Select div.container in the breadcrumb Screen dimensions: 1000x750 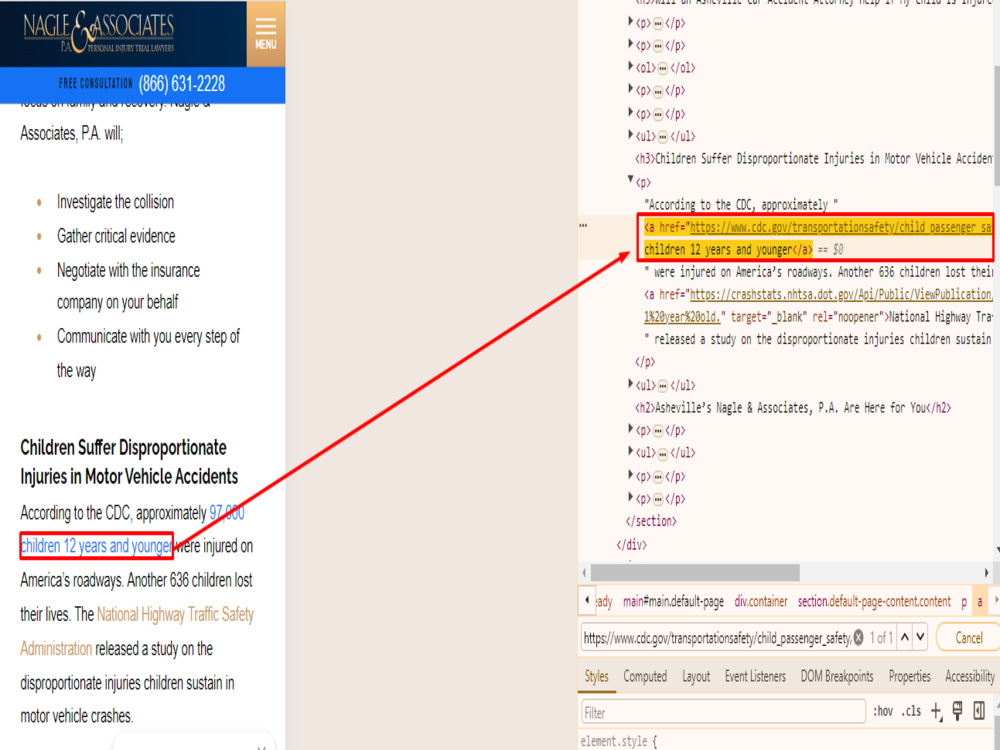[761, 601]
